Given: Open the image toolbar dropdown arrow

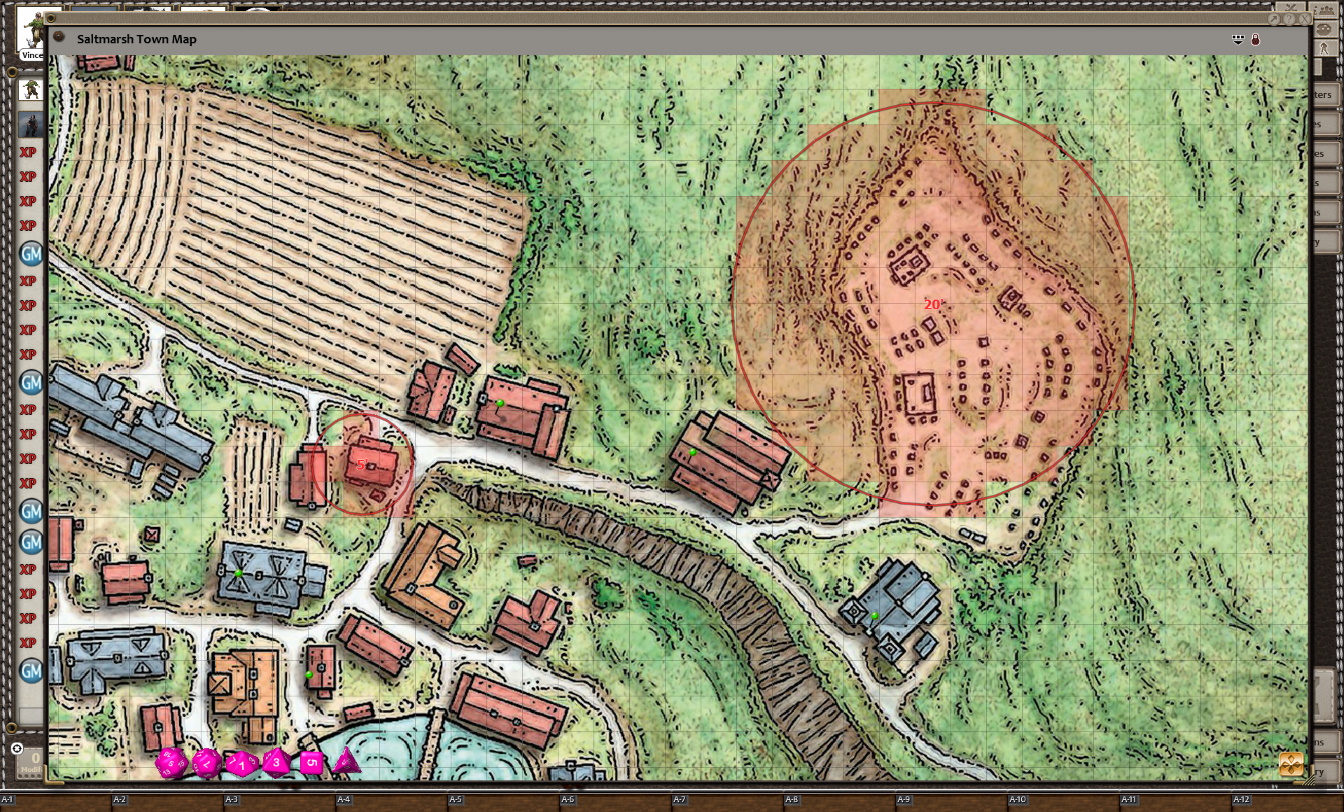Looking at the screenshot, I should (x=1239, y=39).
